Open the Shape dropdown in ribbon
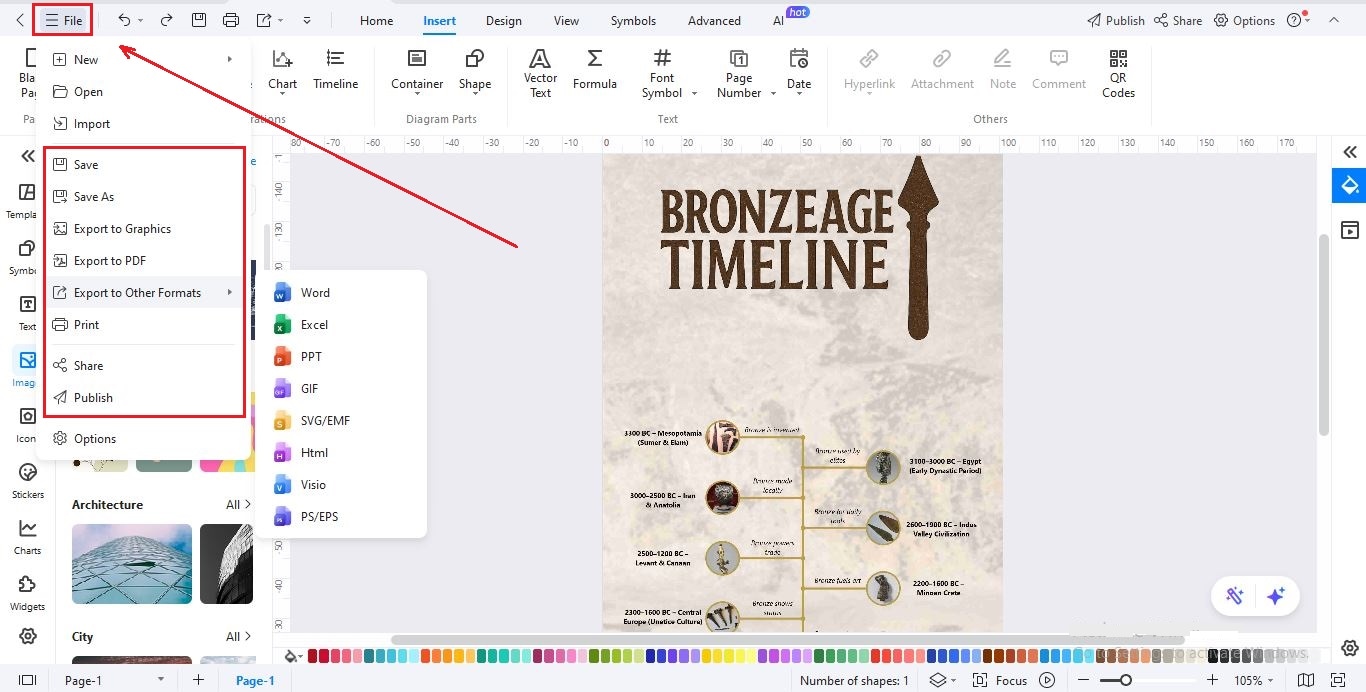The height and width of the screenshot is (692, 1366). pos(475,70)
